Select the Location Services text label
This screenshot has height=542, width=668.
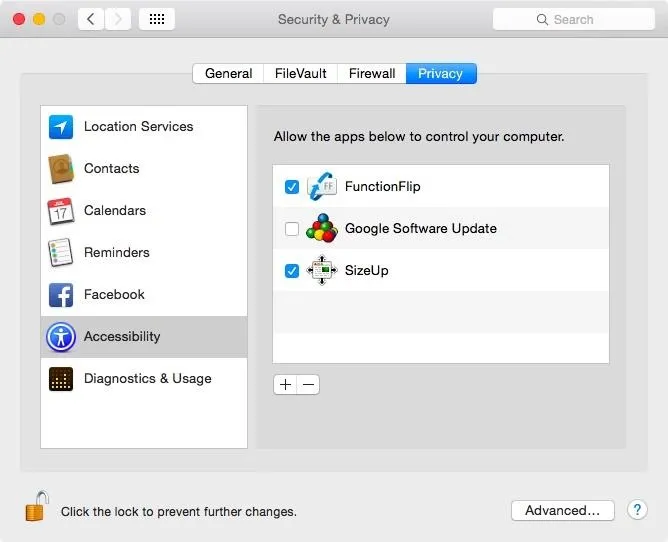(x=138, y=127)
